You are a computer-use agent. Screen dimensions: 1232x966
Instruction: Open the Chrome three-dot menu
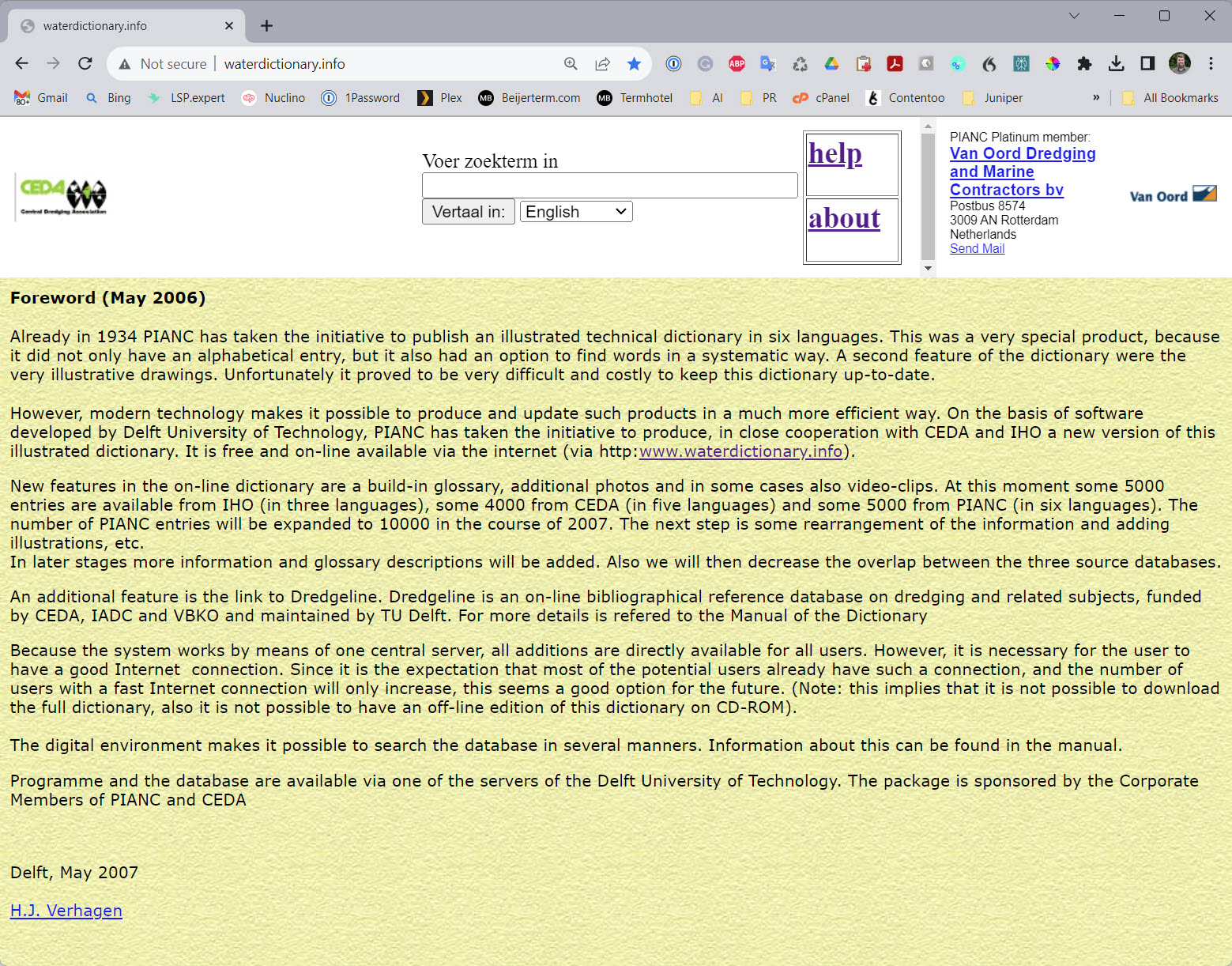coord(1211,64)
